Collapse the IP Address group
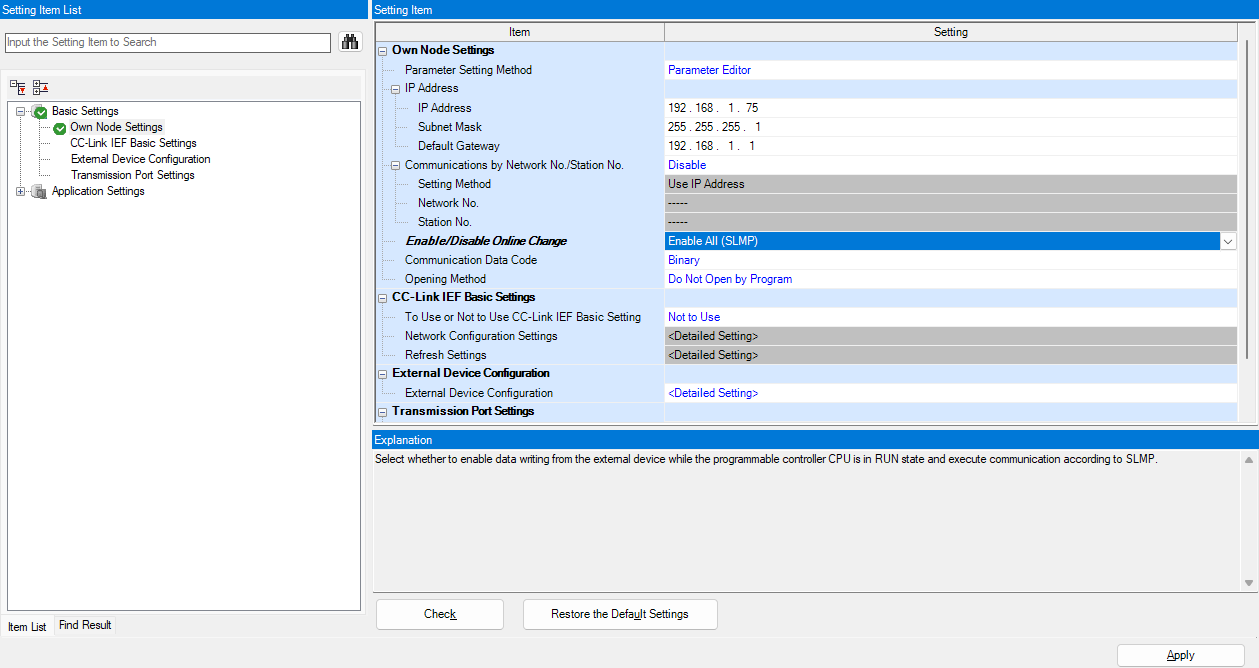This screenshot has height=668, width=1259. coord(395,89)
